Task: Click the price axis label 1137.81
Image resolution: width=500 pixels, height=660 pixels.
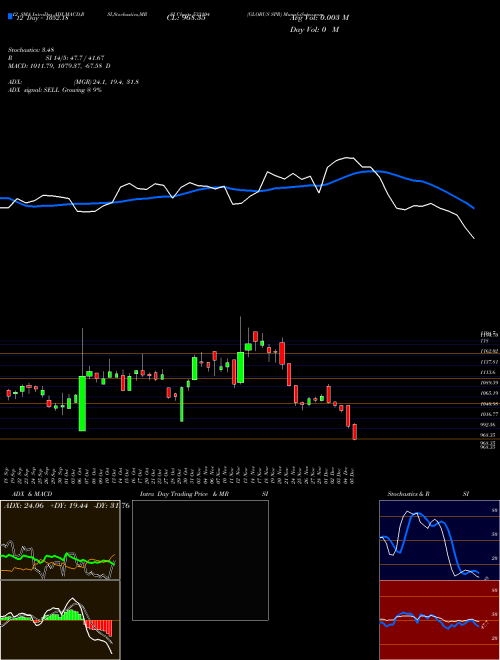Action: [x=488, y=362]
